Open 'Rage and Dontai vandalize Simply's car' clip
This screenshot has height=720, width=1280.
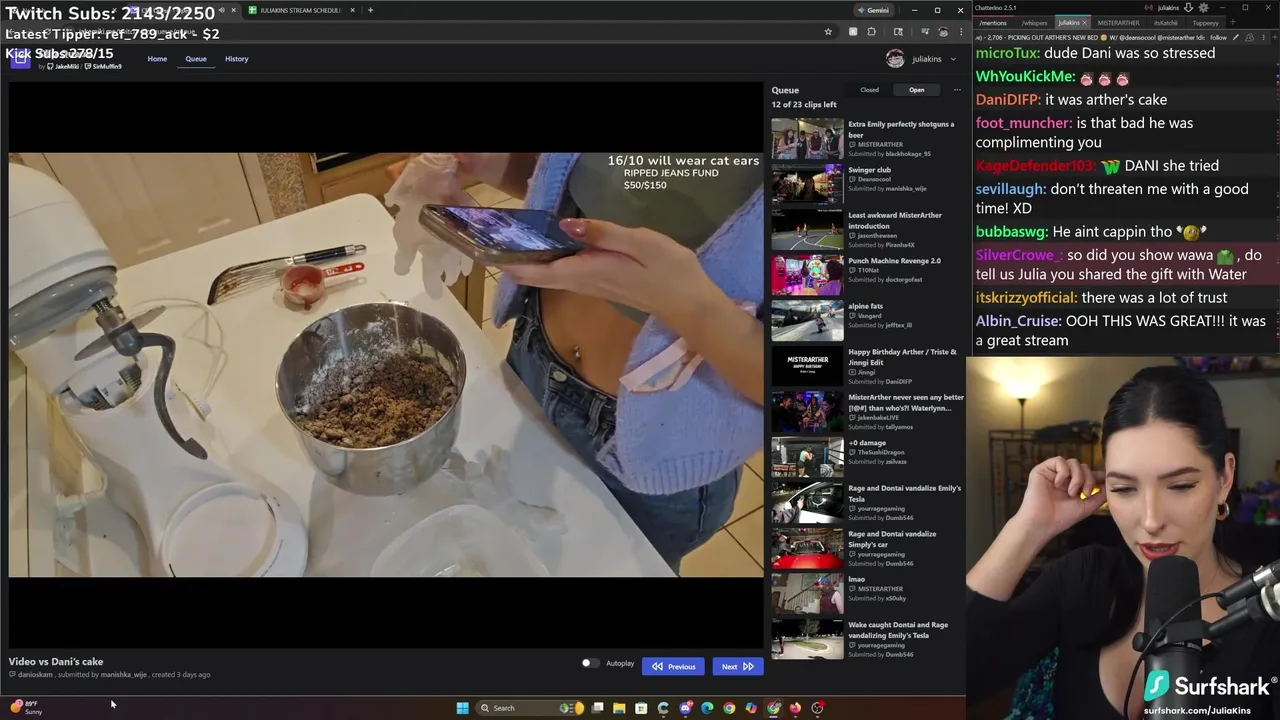[x=892, y=539]
